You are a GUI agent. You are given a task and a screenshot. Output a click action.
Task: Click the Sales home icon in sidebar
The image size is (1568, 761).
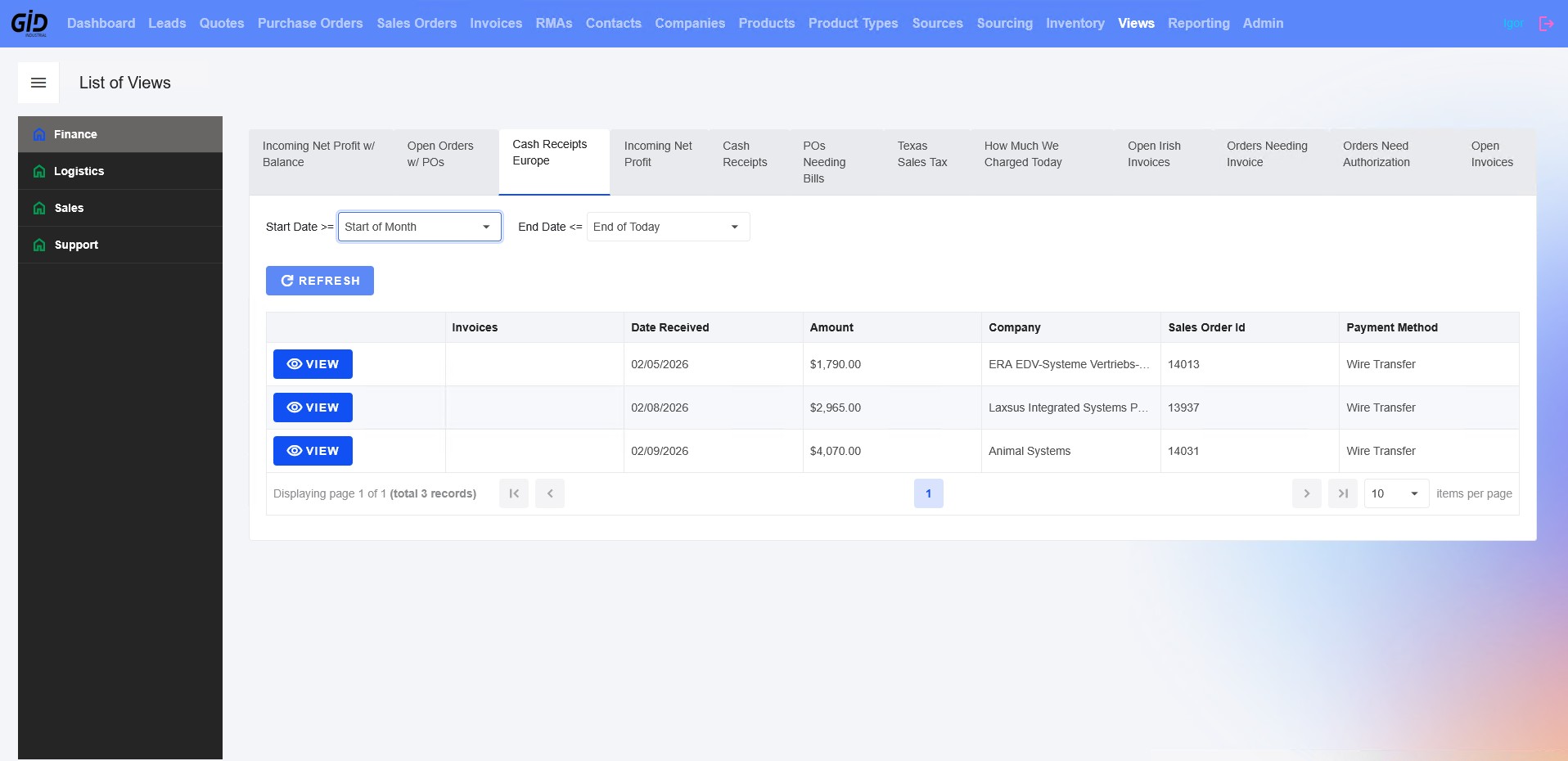tap(39, 208)
